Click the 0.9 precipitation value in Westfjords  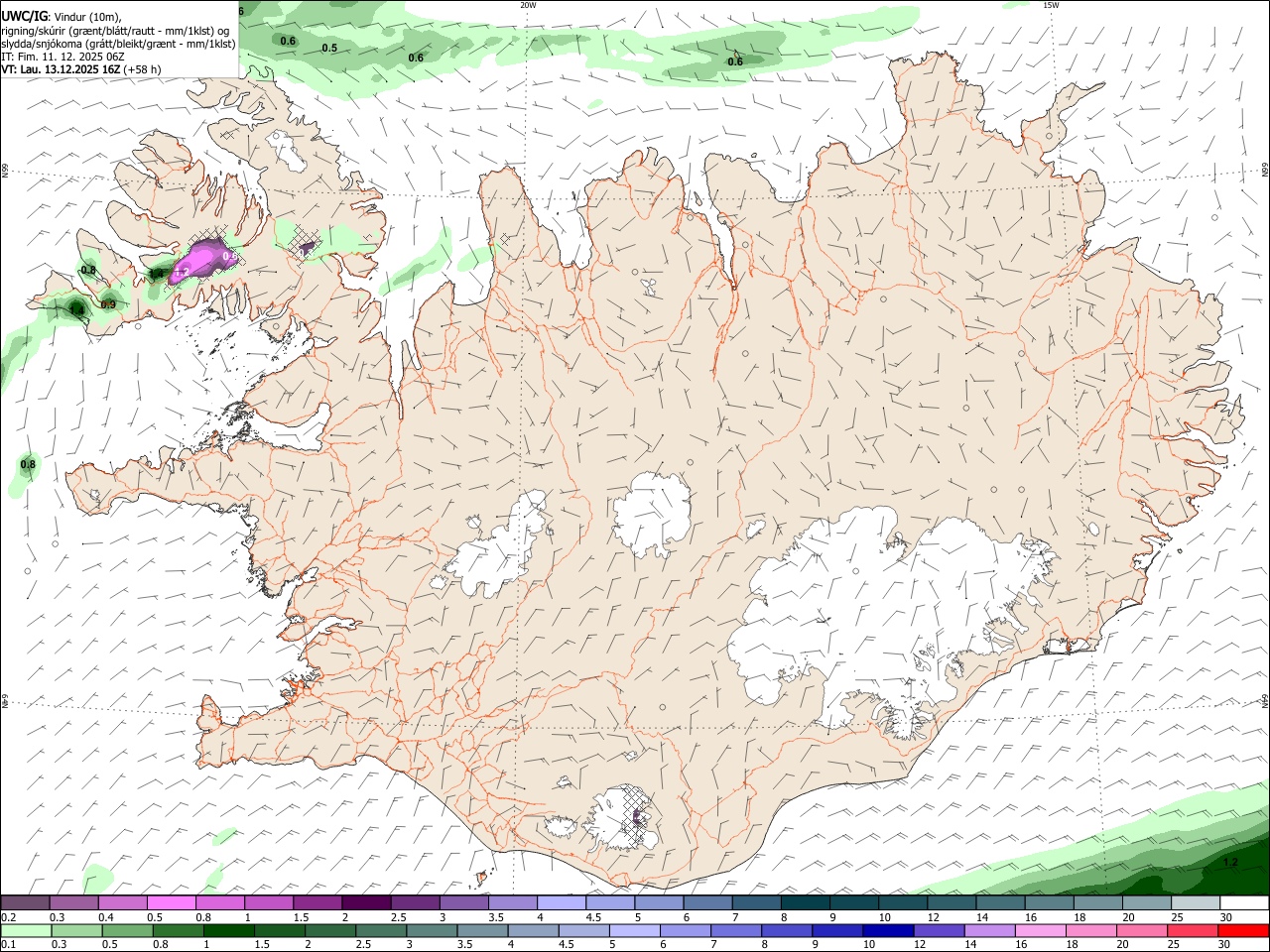[x=108, y=304]
